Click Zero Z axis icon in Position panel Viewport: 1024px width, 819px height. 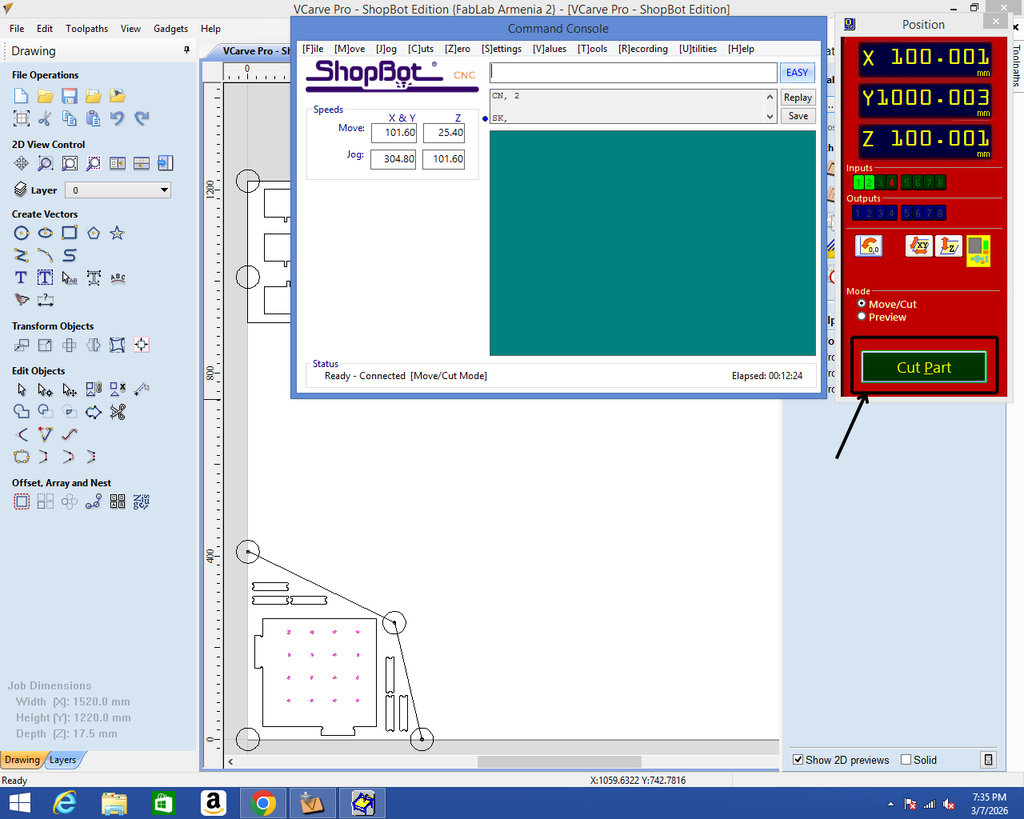(x=948, y=246)
